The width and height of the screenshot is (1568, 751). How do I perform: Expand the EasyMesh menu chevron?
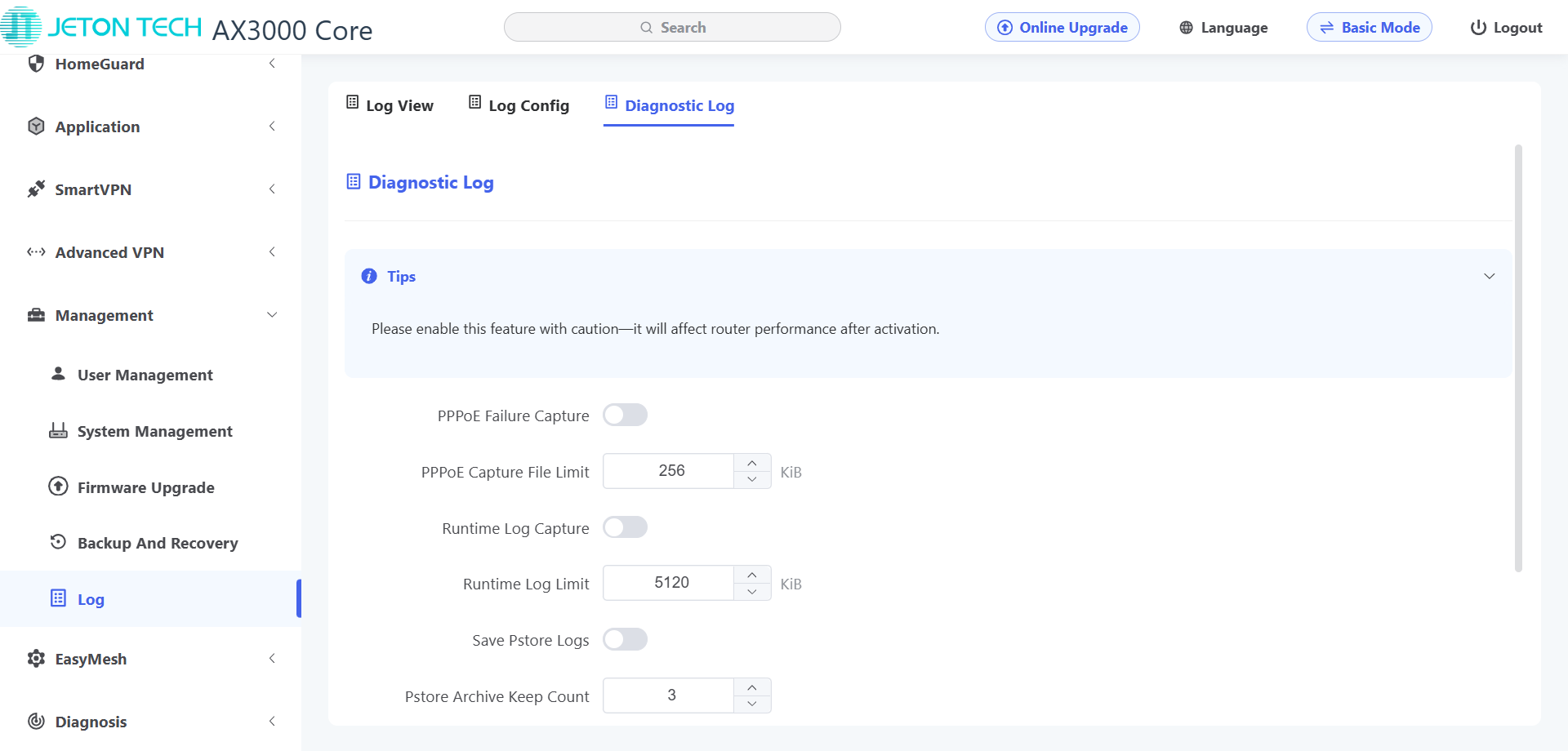point(272,659)
